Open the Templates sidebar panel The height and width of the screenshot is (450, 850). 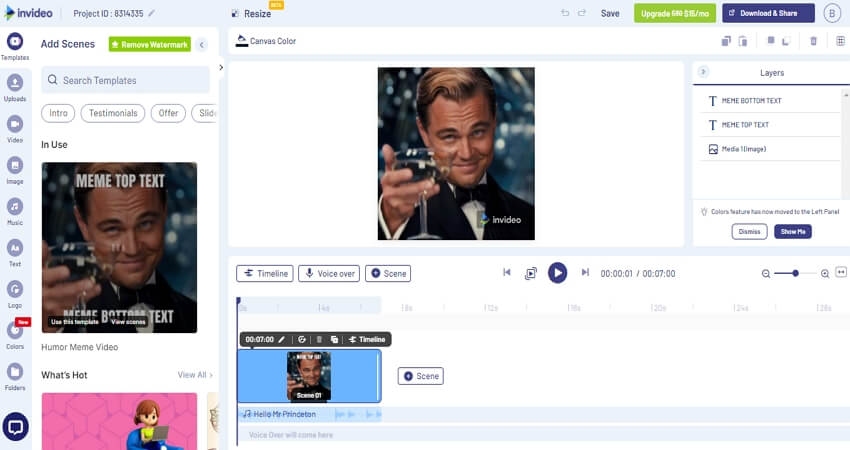coord(15,46)
